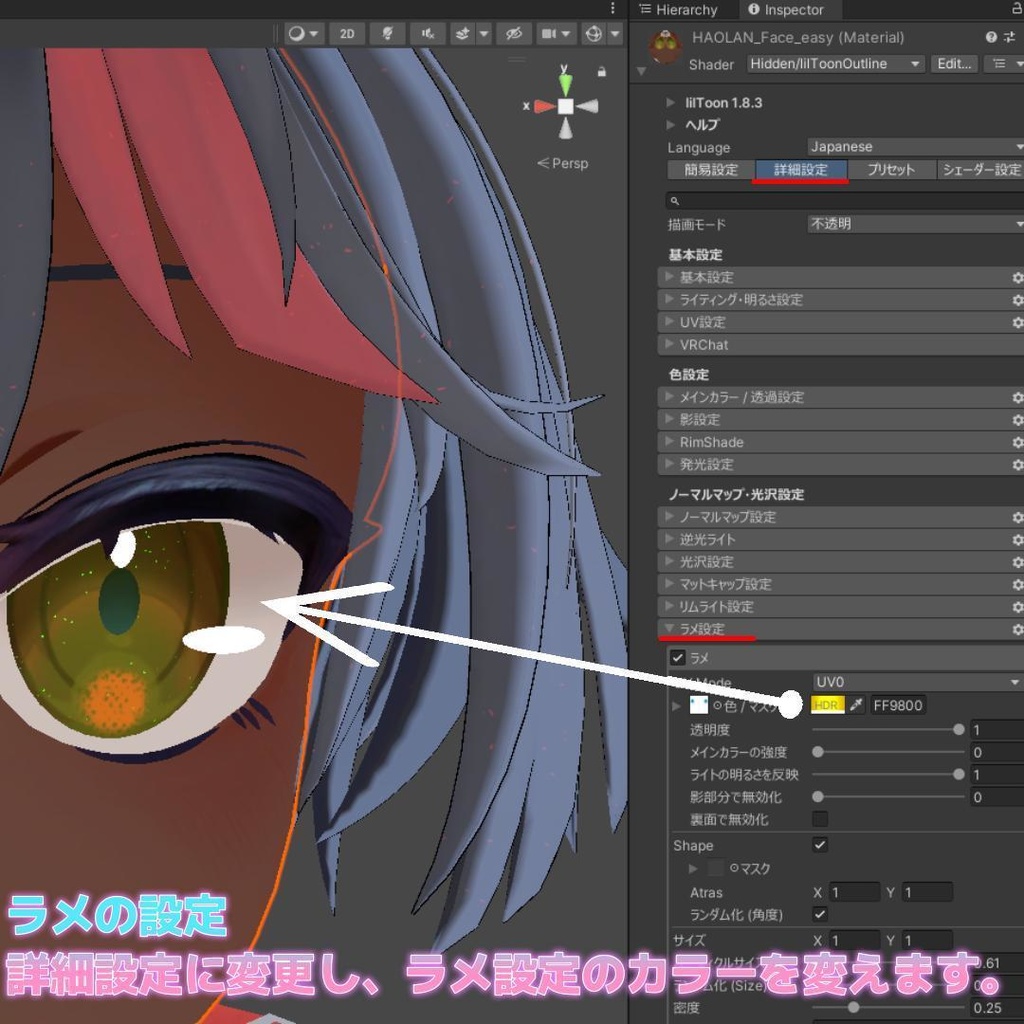Switch to the Hierarchy tab
The height and width of the screenshot is (1024, 1024).
pos(680,10)
